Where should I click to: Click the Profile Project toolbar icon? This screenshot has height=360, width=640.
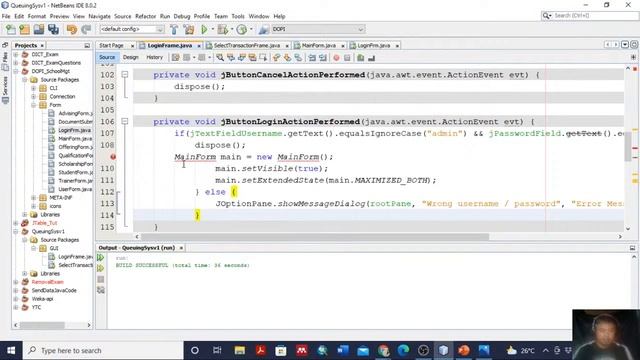242,29
